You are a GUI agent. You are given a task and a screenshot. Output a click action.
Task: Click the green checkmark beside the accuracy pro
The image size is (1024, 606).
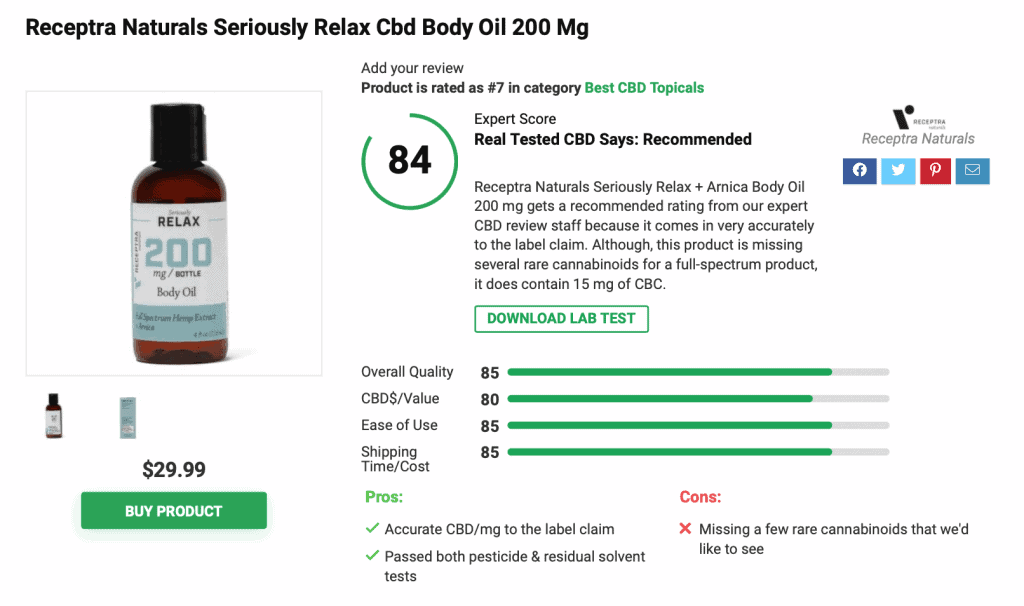(x=370, y=528)
